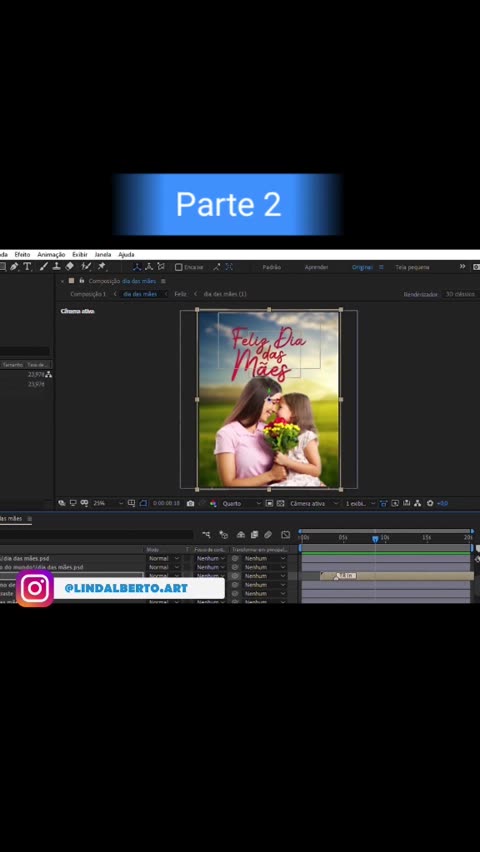Click the pick whip icon on first layer row
480x852 pixels.
[235, 558]
